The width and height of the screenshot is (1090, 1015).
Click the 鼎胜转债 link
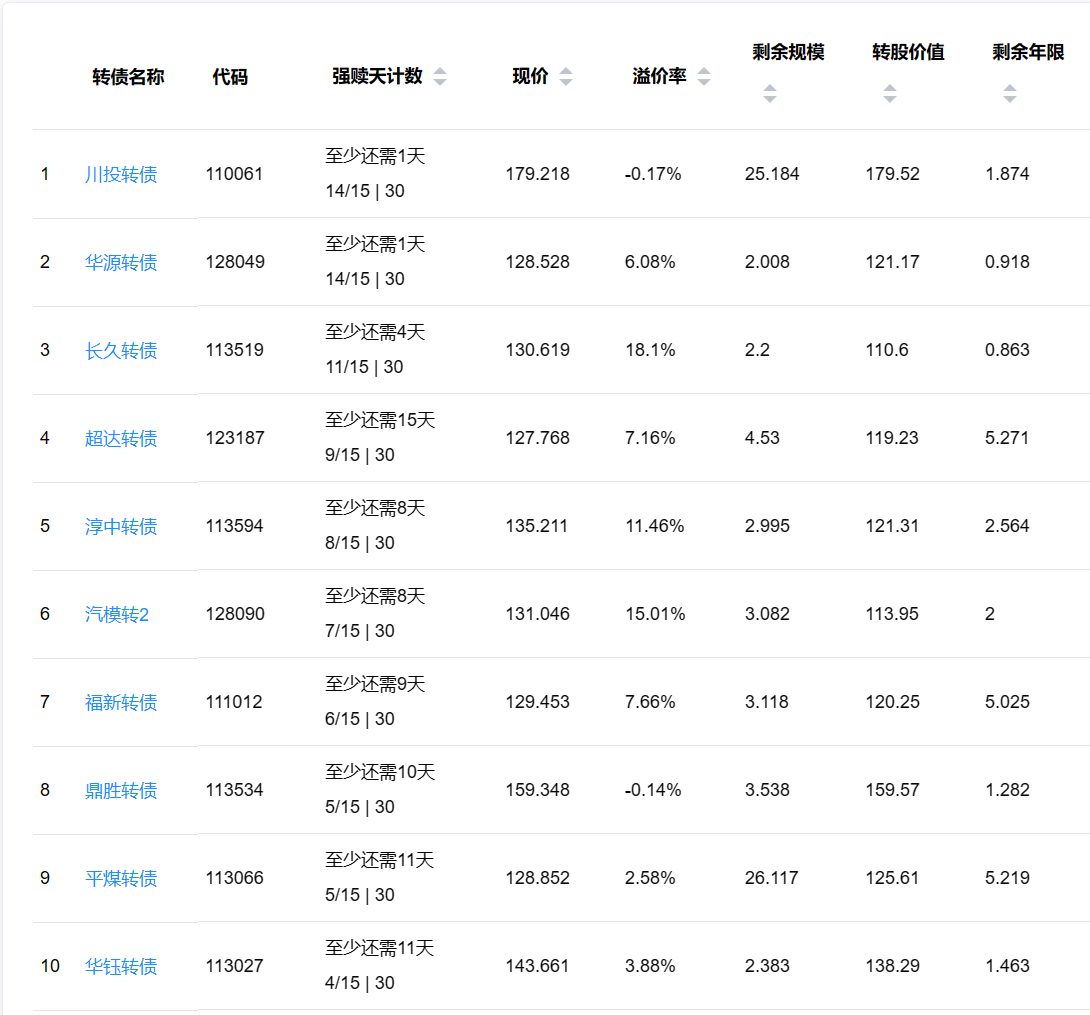pyautogui.click(x=121, y=791)
